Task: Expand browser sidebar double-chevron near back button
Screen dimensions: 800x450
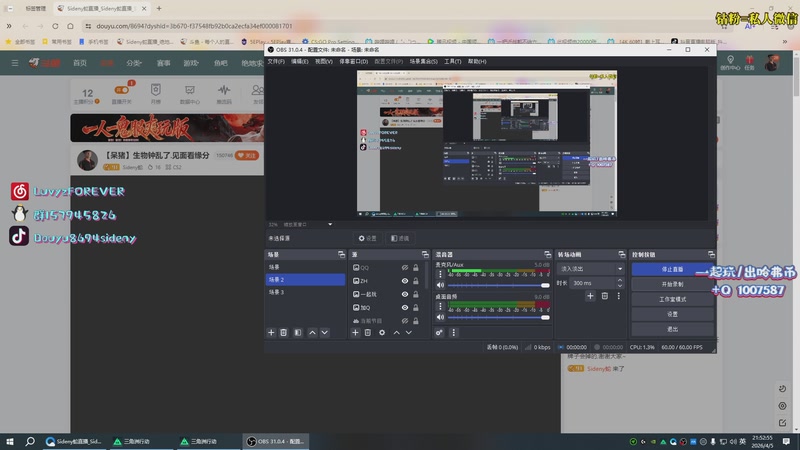Action: [9, 26]
